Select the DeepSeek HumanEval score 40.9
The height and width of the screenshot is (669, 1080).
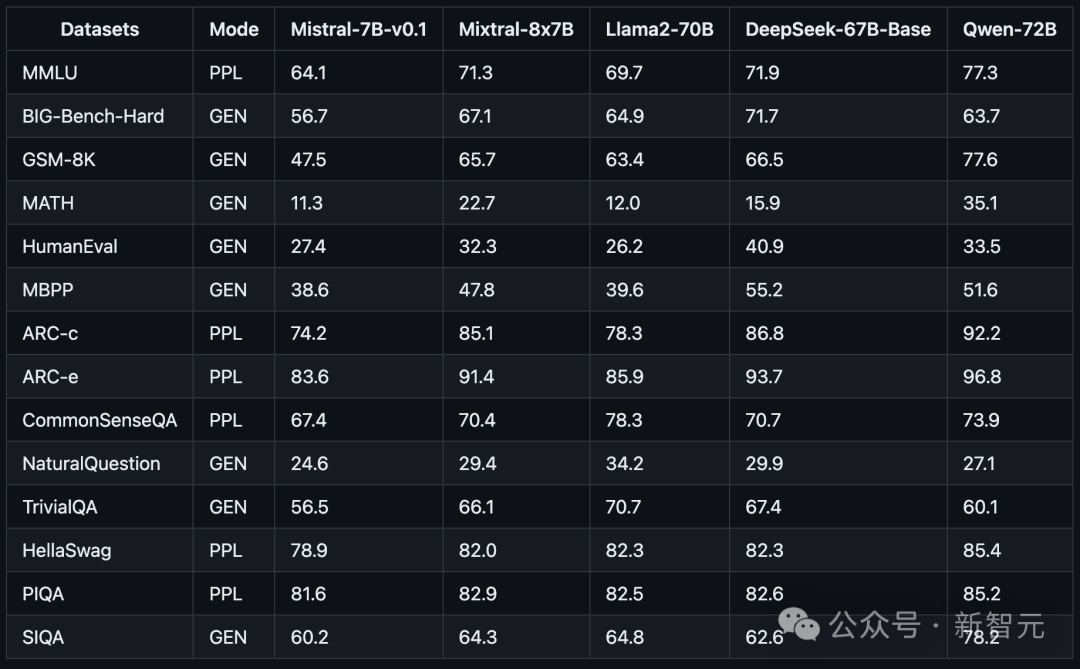coord(765,247)
